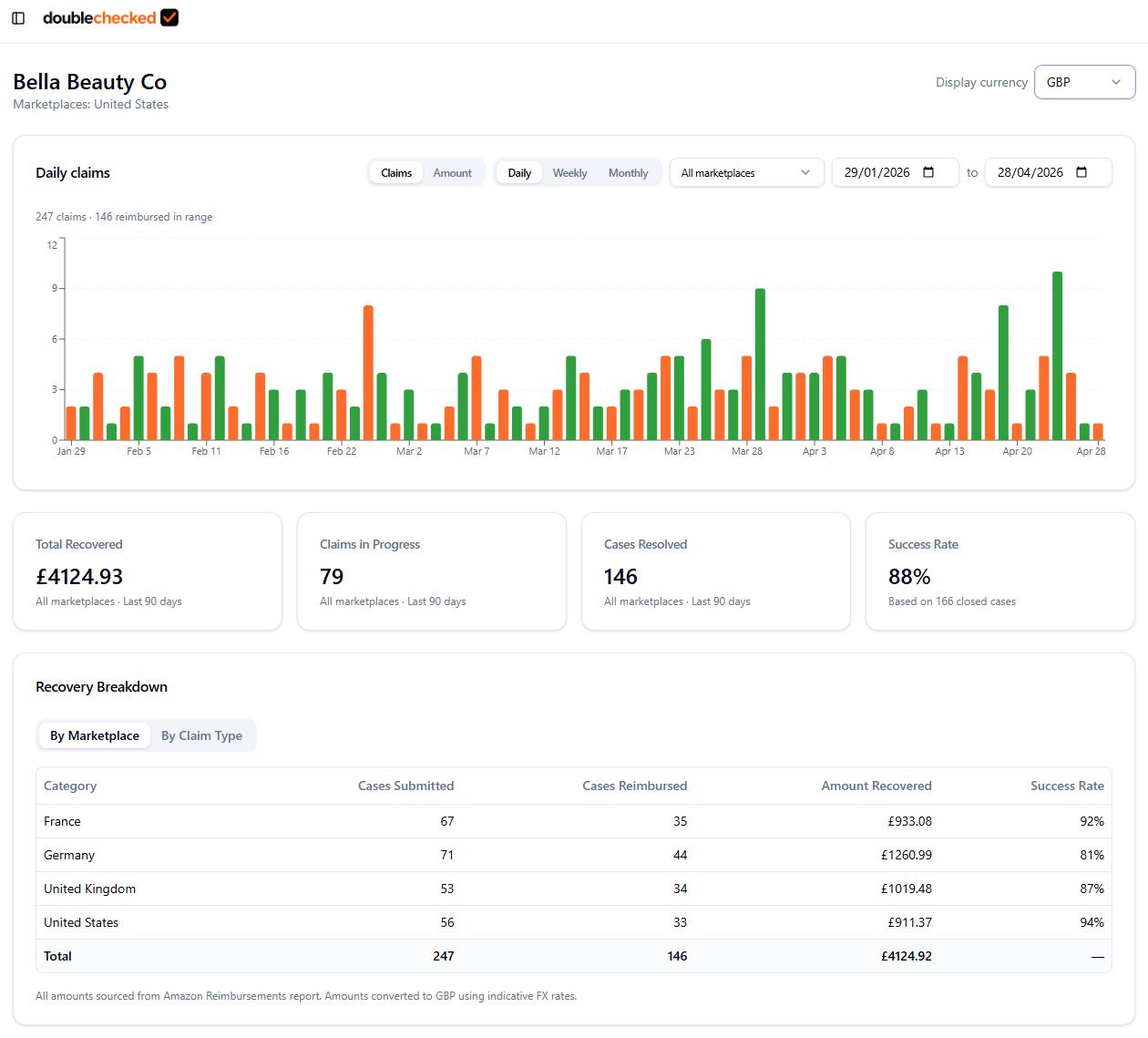Select Daily grouping
This screenshot has width=1148, height=1038.
click(519, 172)
